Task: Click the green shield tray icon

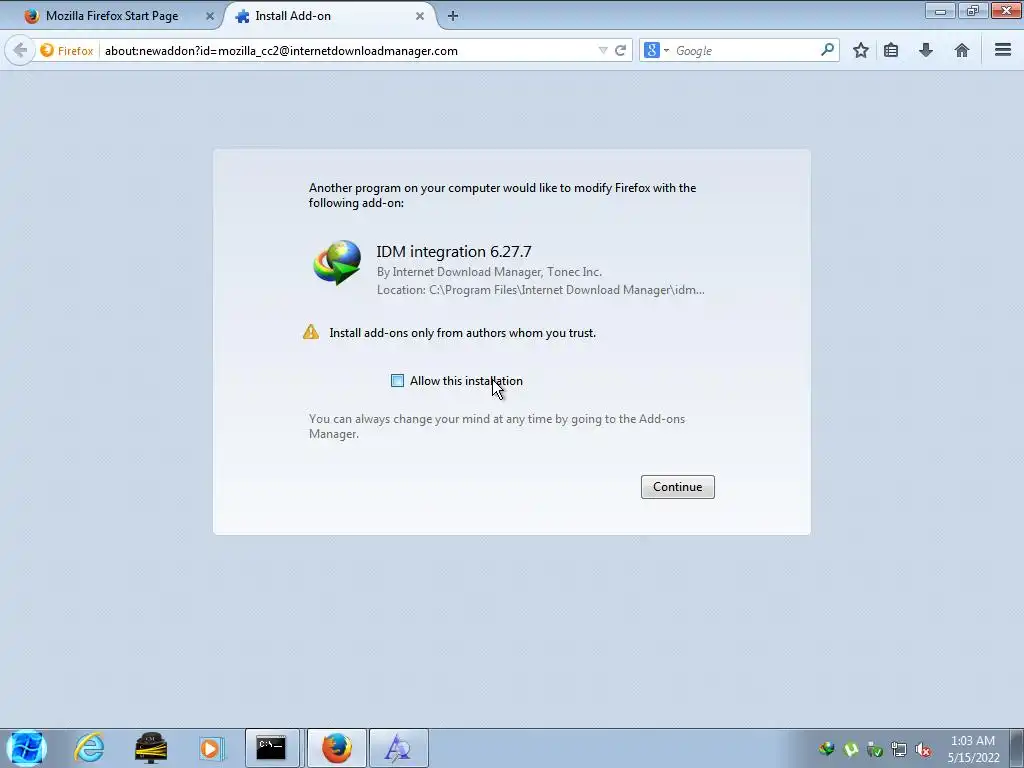Action: [x=874, y=750]
